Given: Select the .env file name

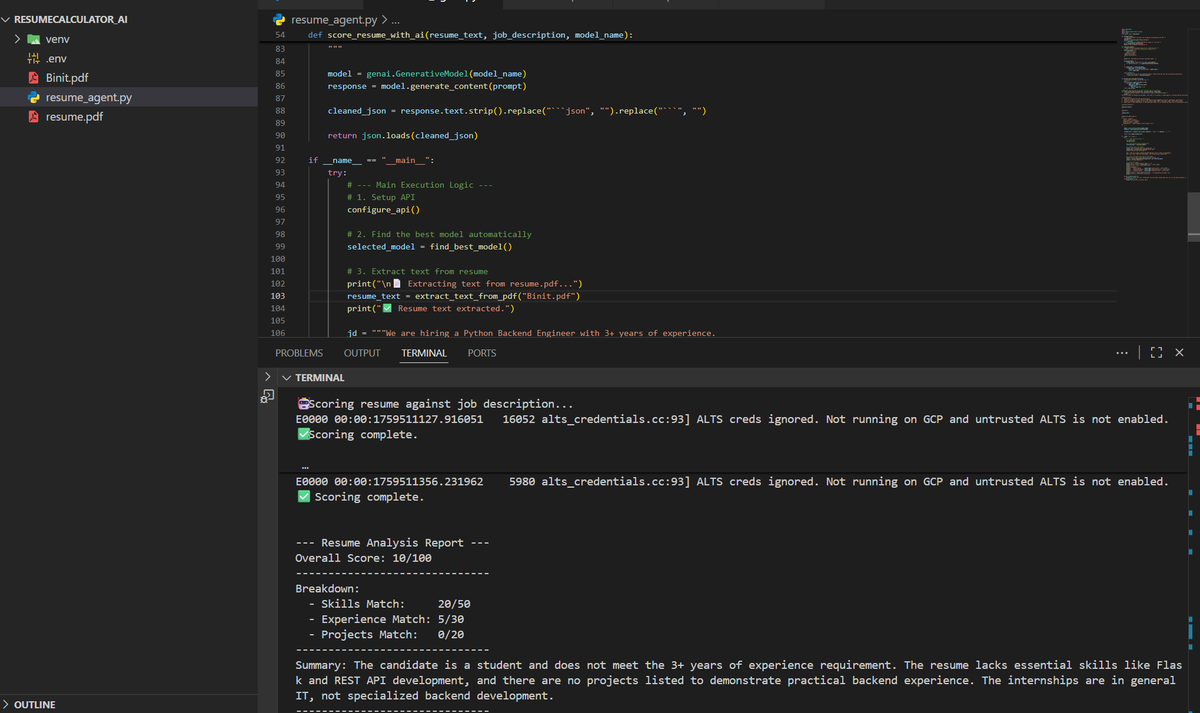Looking at the screenshot, I should click(x=56, y=58).
